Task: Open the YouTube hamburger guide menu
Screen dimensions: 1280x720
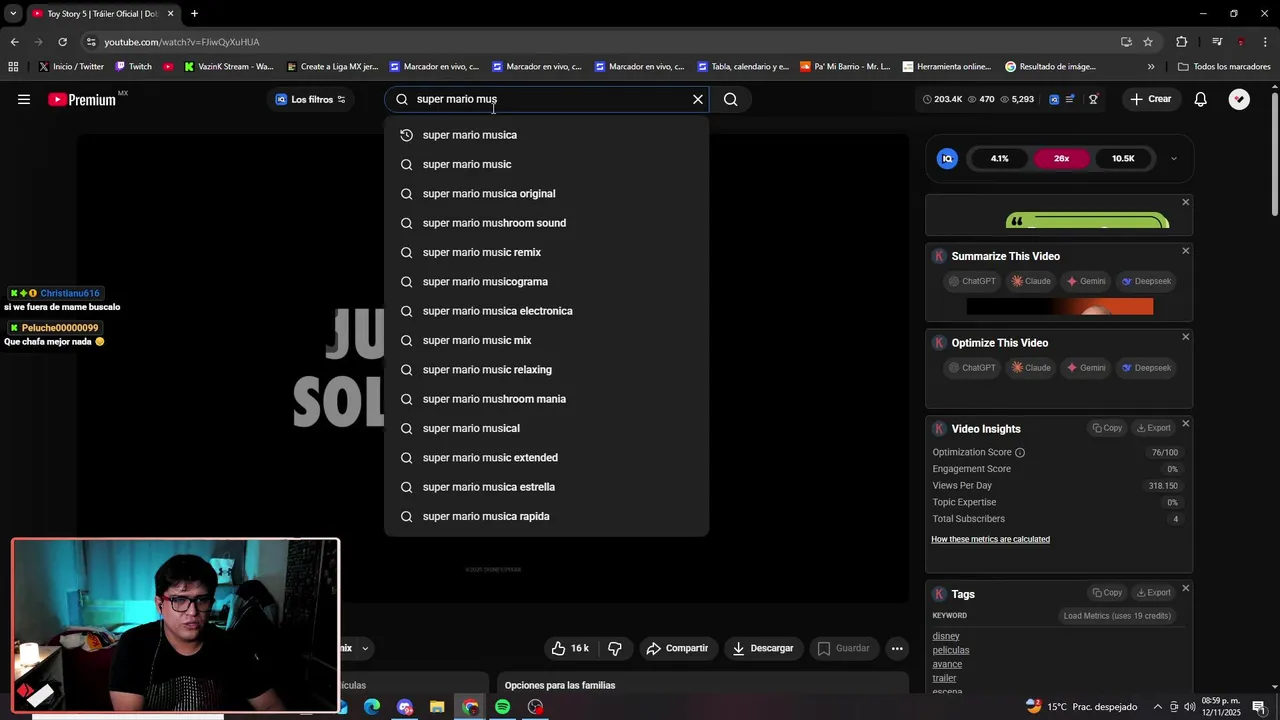Action: [24, 99]
